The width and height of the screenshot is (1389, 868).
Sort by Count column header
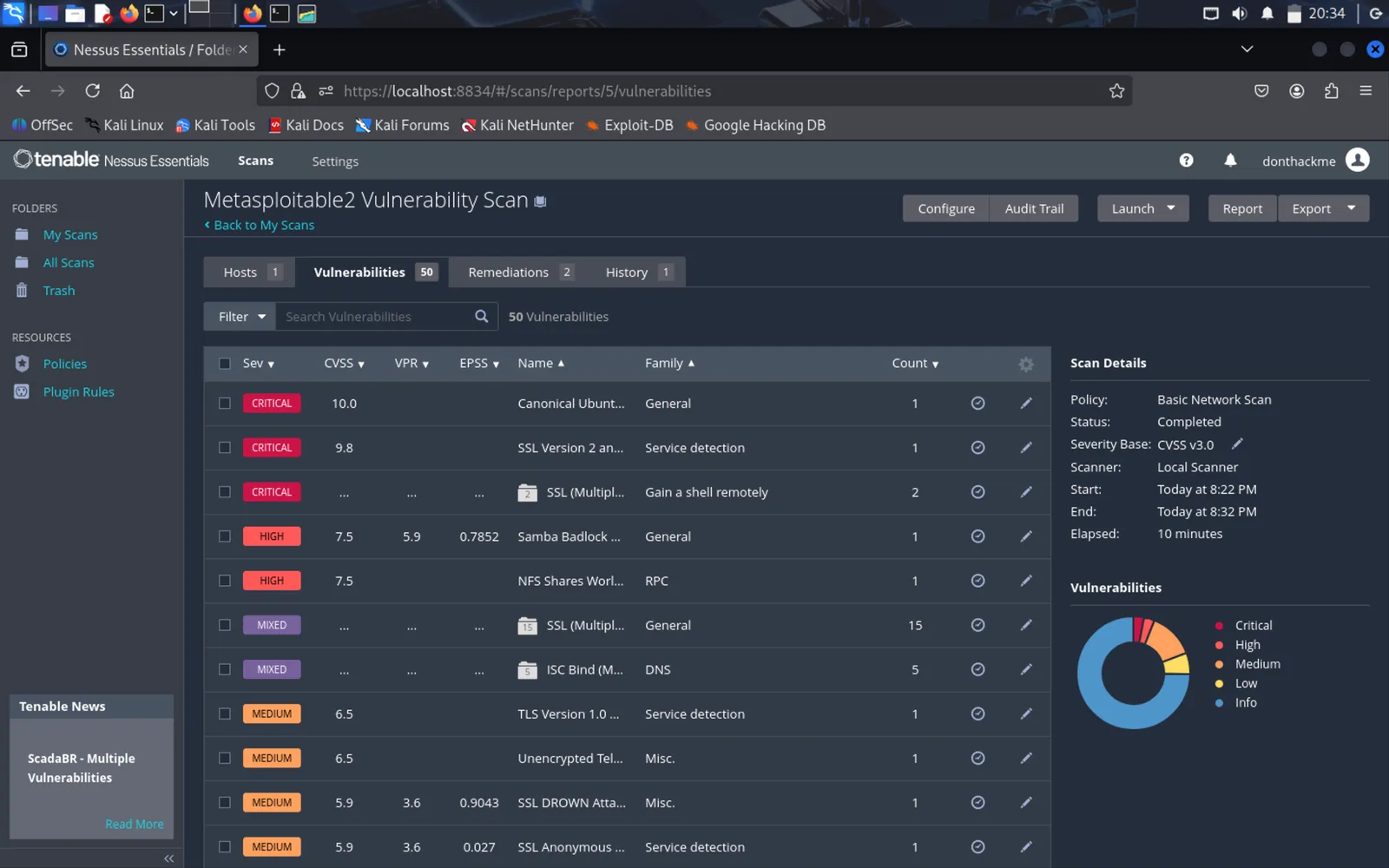tap(915, 364)
